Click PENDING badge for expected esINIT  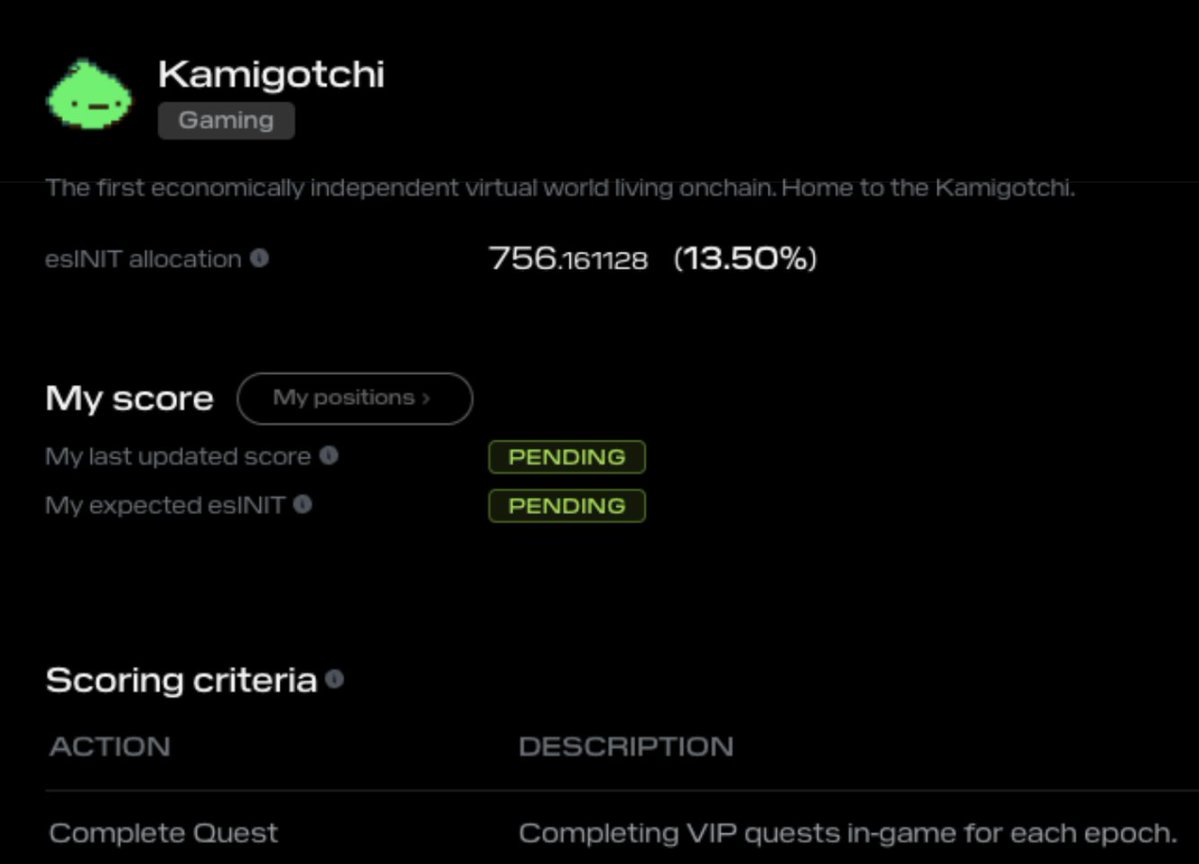tap(566, 505)
